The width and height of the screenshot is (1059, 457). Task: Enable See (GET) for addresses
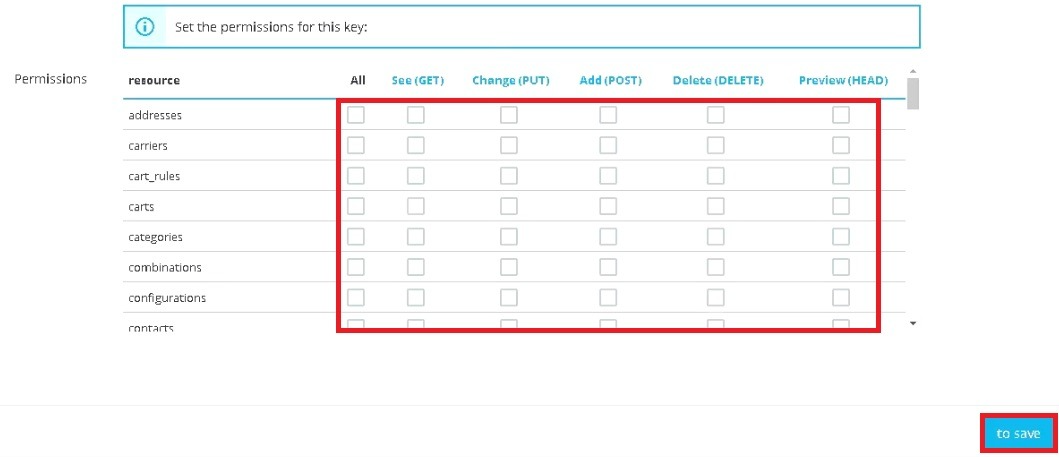[416, 115]
